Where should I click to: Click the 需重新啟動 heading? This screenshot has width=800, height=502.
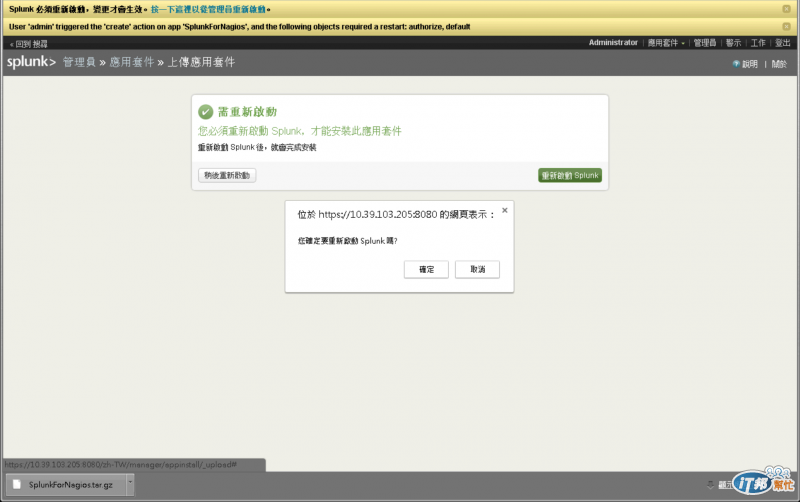pos(247,112)
